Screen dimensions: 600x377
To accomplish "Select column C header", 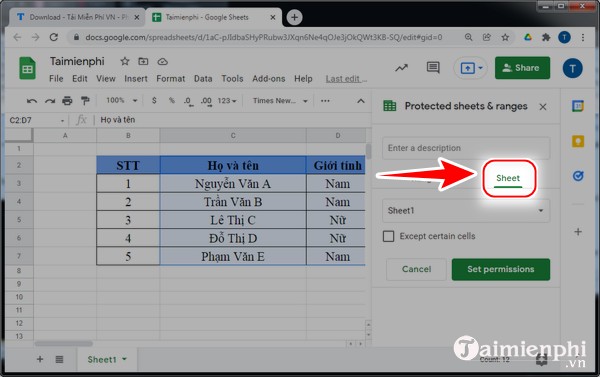I will pos(233,135).
